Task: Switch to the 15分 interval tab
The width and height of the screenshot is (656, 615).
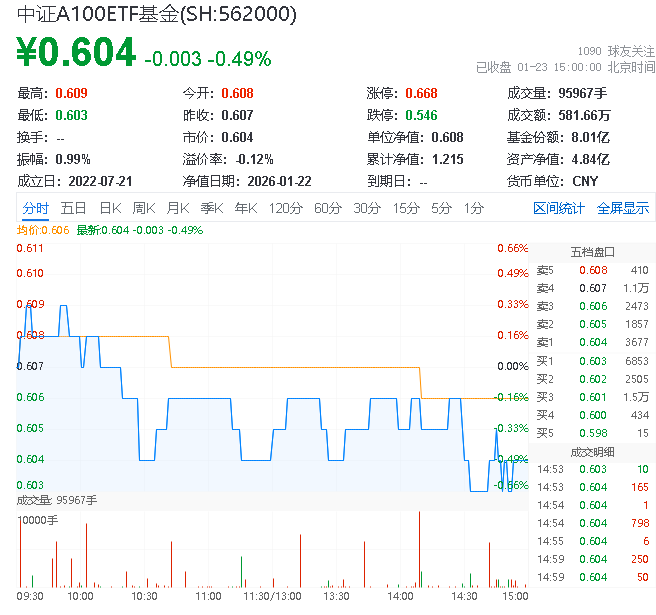Action: 406,208
